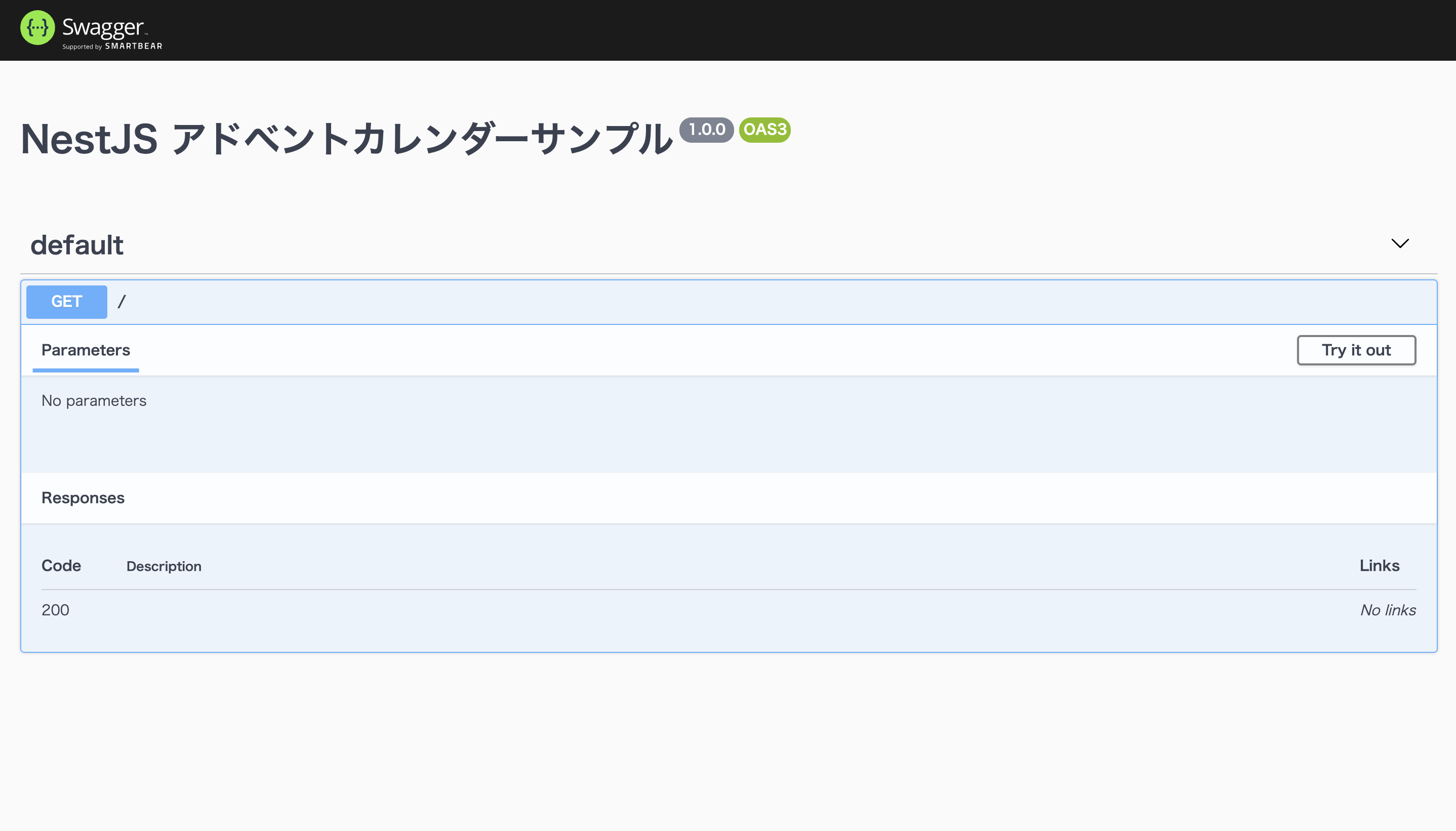Click the 200 response code
Screen dimensions: 1456x831
point(55,610)
